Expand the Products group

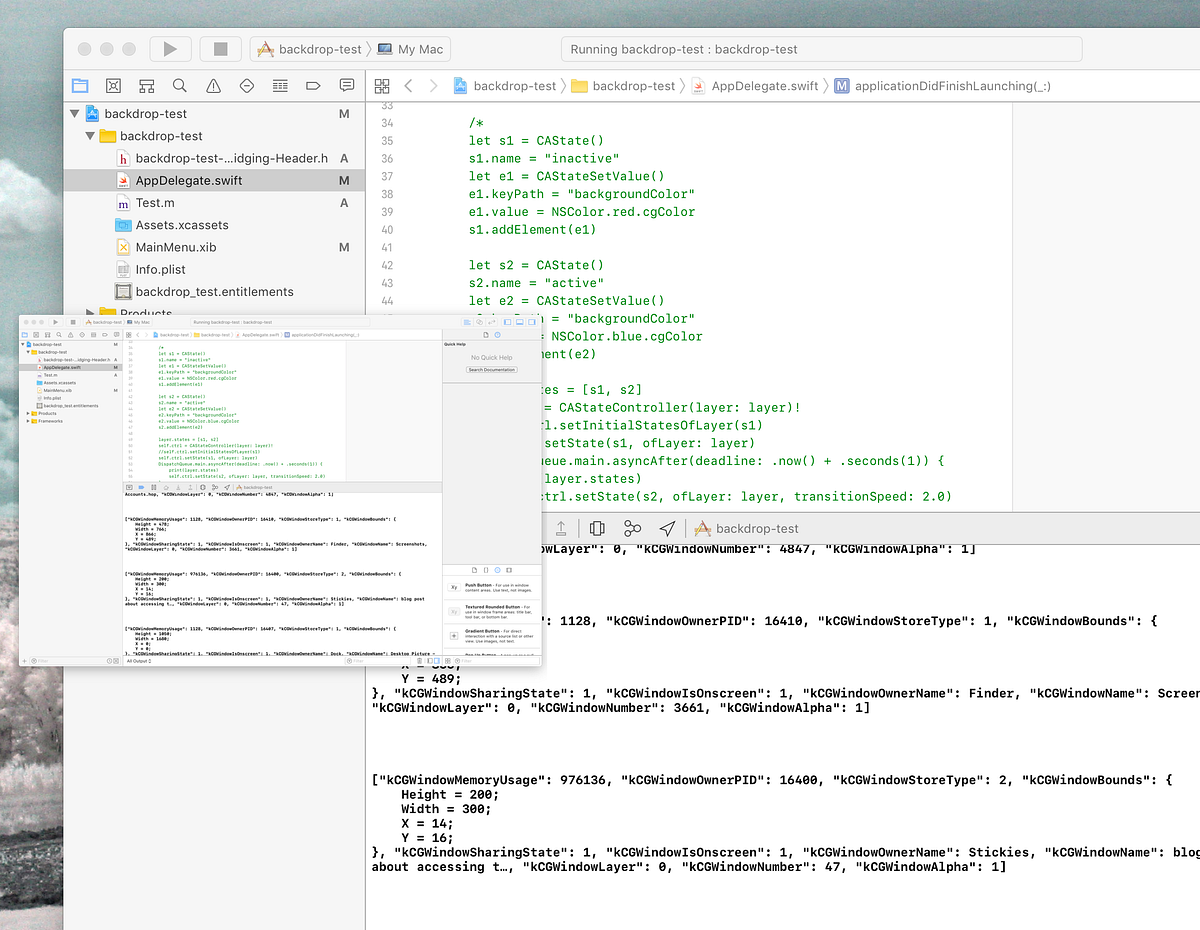89,314
